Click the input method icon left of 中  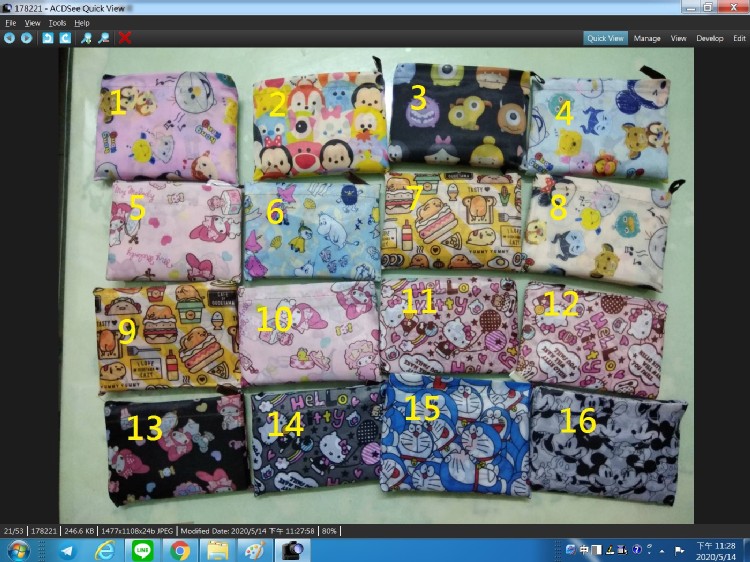pos(571,550)
